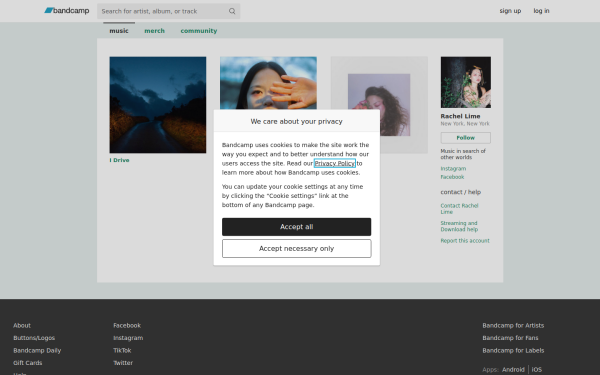Click Report this account

tap(465, 241)
